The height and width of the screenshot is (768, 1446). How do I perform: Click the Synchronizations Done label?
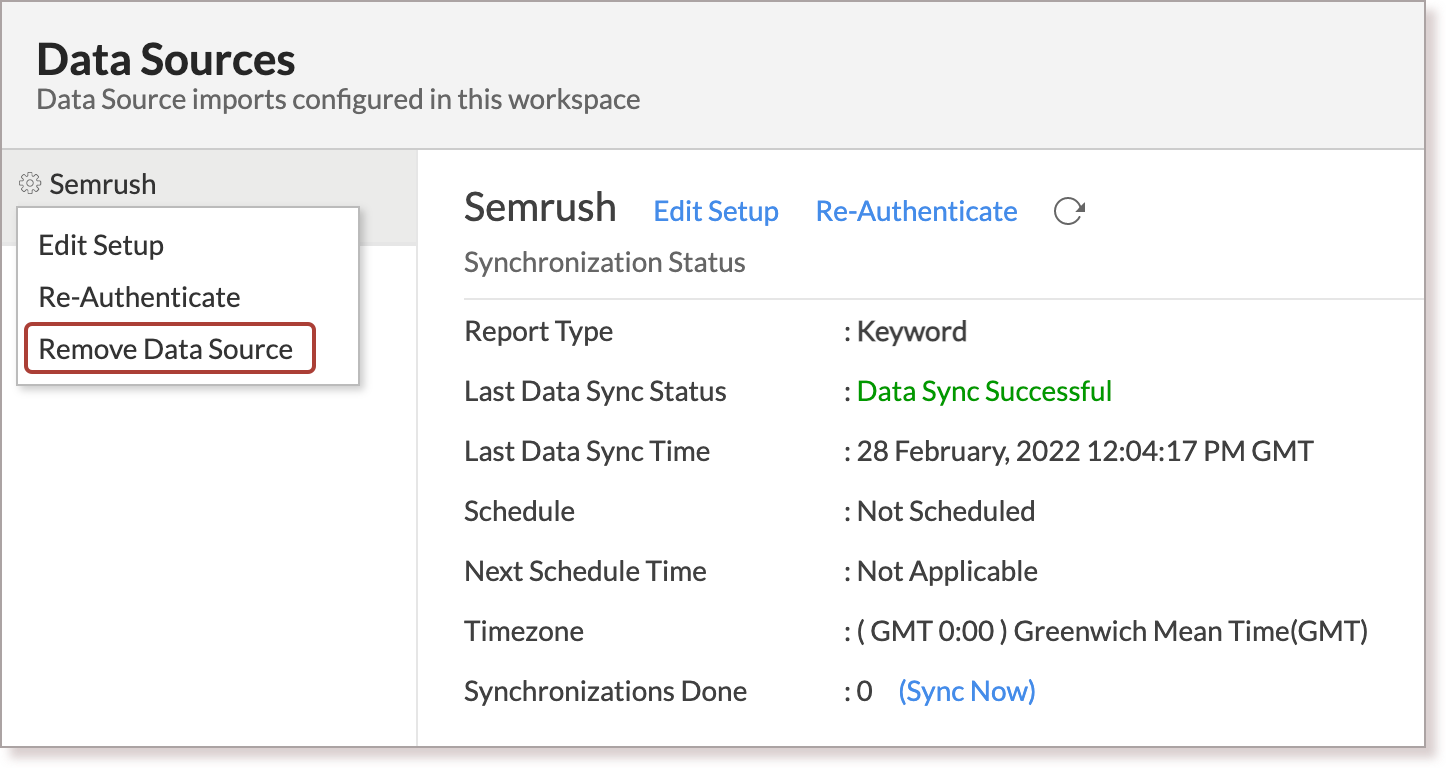tap(606, 691)
